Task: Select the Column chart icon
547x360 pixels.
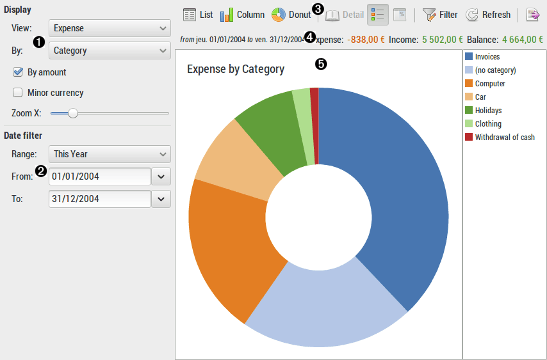Action: click(x=226, y=15)
